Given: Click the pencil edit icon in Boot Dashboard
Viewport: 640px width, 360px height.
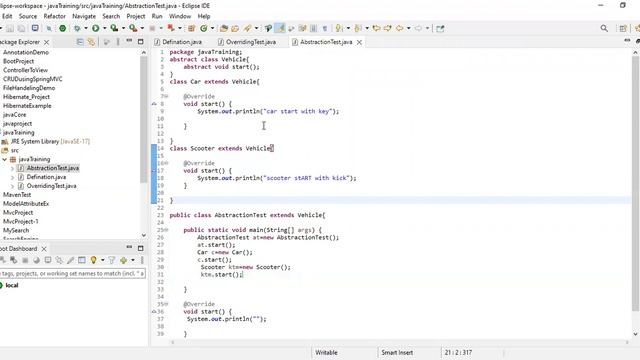Looking at the screenshot, I should pos(70,260).
